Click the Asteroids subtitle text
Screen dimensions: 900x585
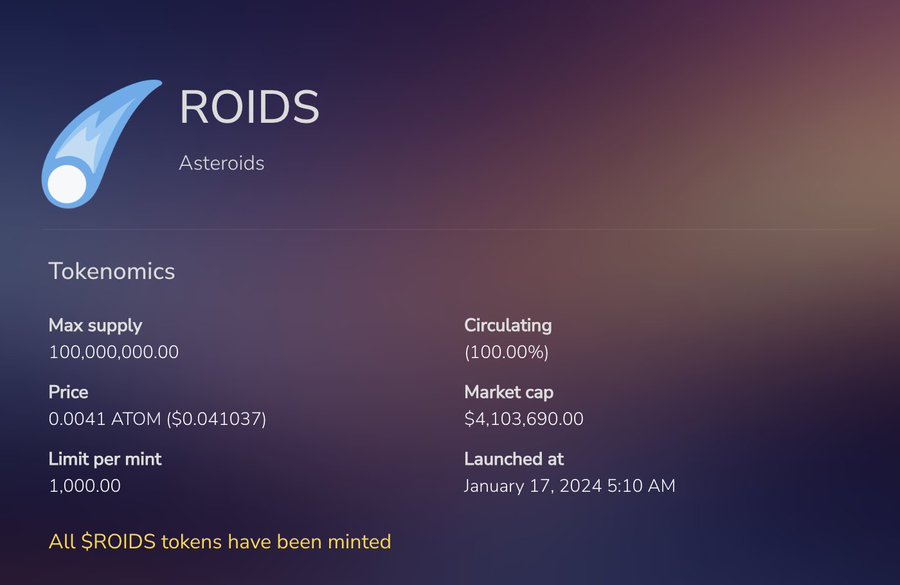click(x=221, y=163)
